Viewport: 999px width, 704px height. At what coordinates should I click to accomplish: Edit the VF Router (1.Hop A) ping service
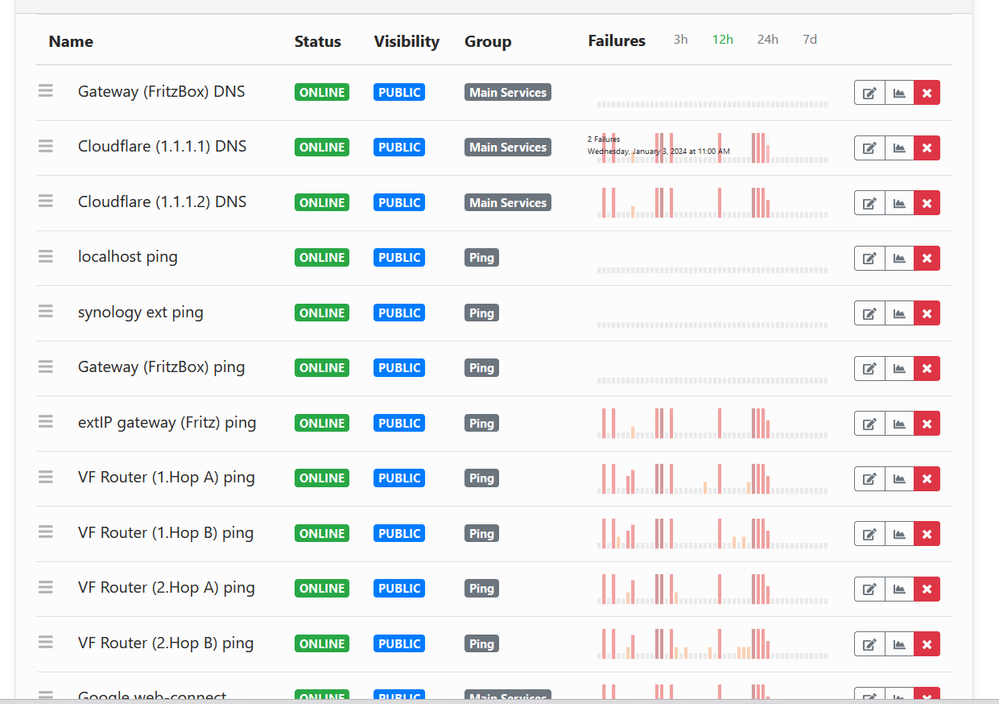(x=869, y=478)
